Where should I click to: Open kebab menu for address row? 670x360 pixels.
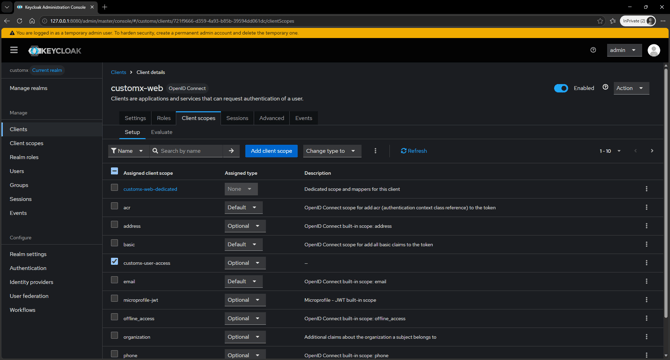pyautogui.click(x=646, y=226)
